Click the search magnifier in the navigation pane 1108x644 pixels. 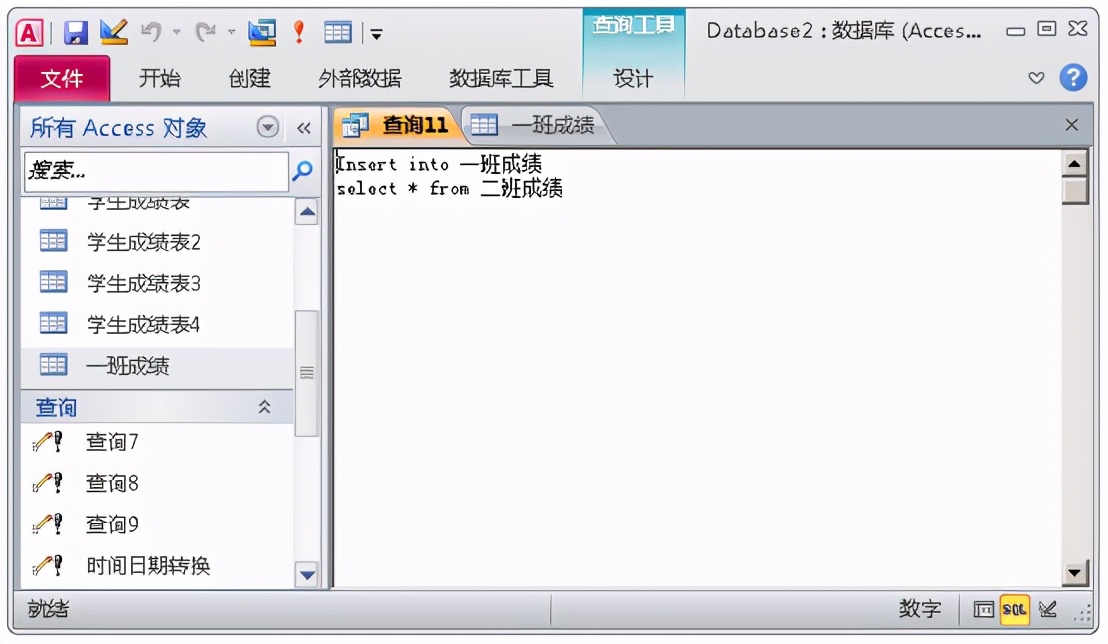(x=303, y=172)
